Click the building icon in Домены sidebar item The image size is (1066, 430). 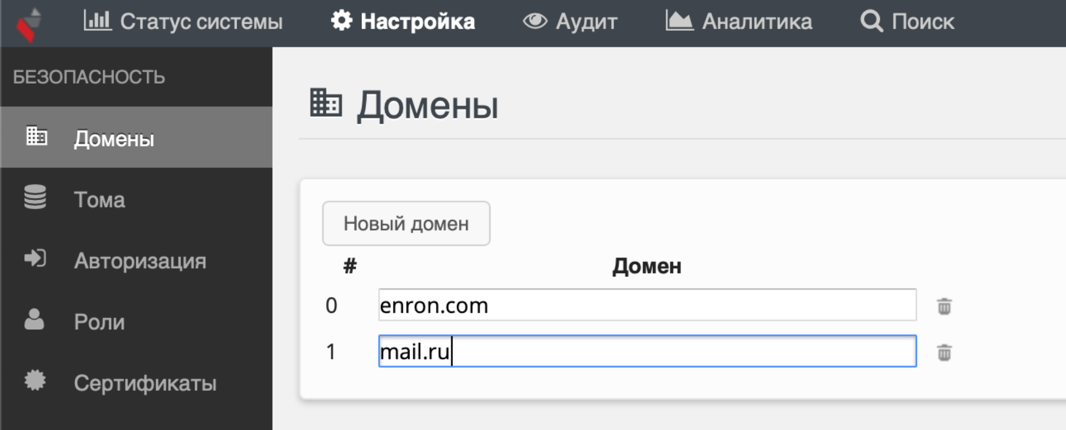click(36, 136)
